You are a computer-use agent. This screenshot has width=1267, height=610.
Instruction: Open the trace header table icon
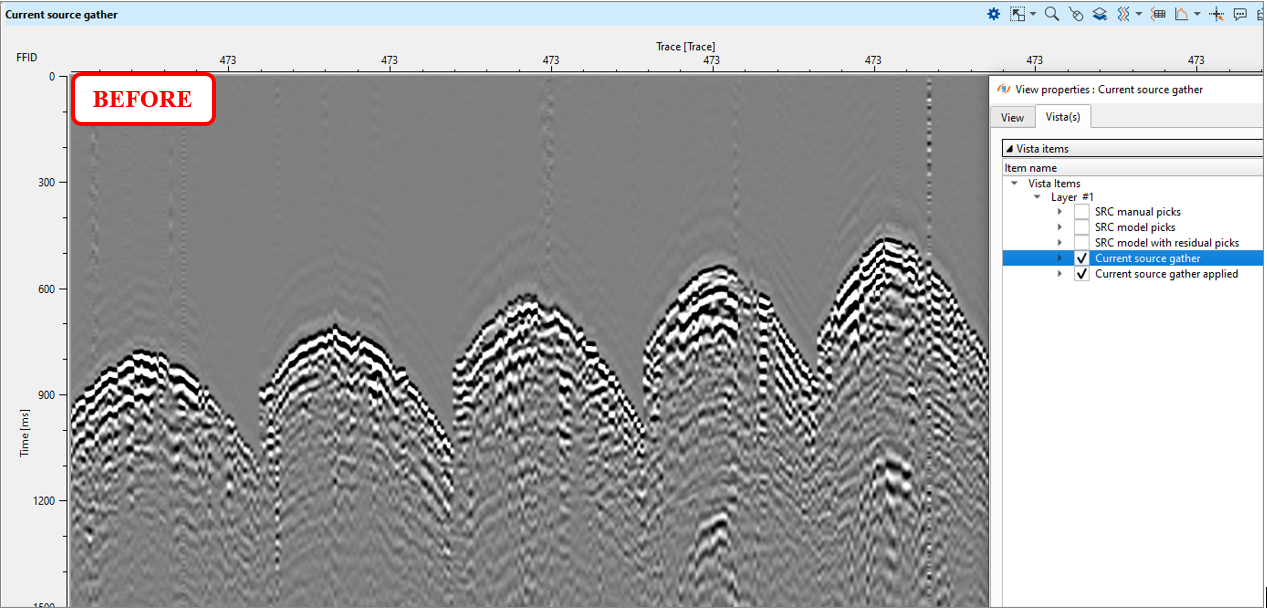click(x=1159, y=14)
